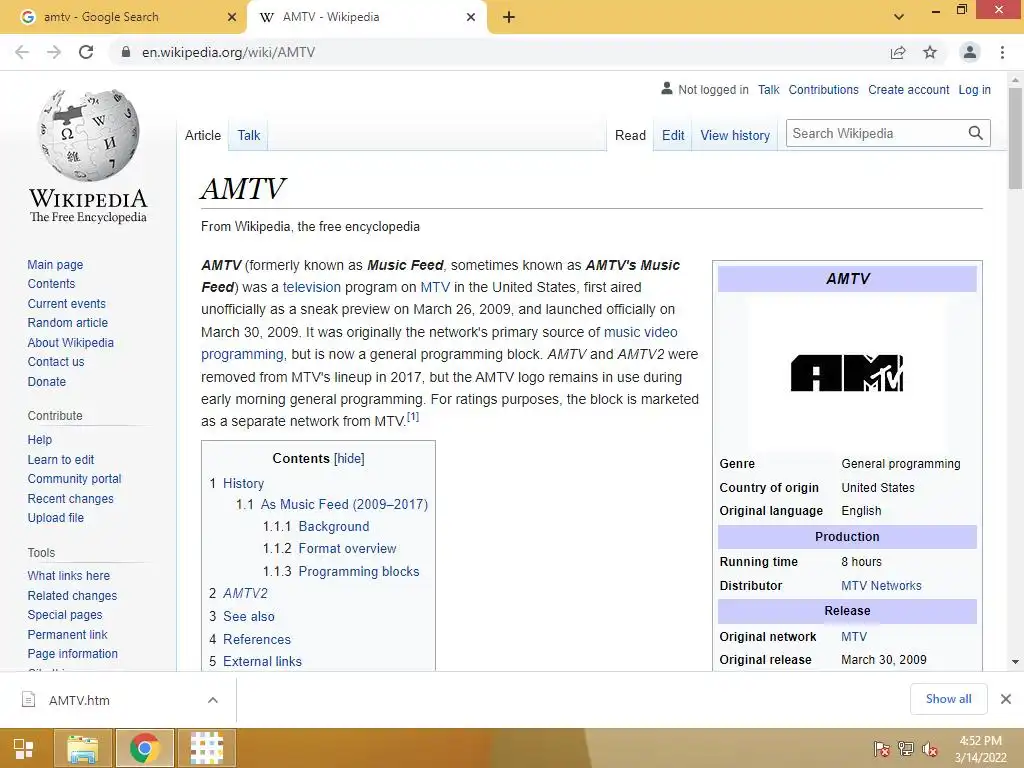Select the View history tab
Image resolution: width=1024 pixels, height=768 pixels.
[735, 135]
